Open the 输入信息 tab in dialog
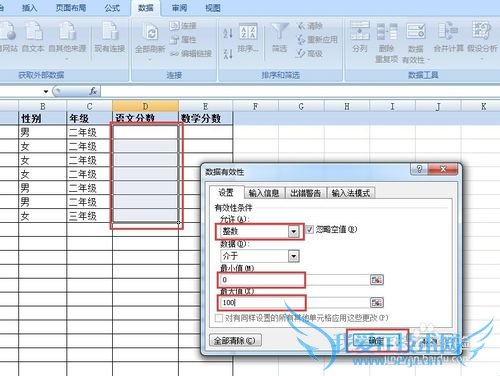 click(x=264, y=193)
